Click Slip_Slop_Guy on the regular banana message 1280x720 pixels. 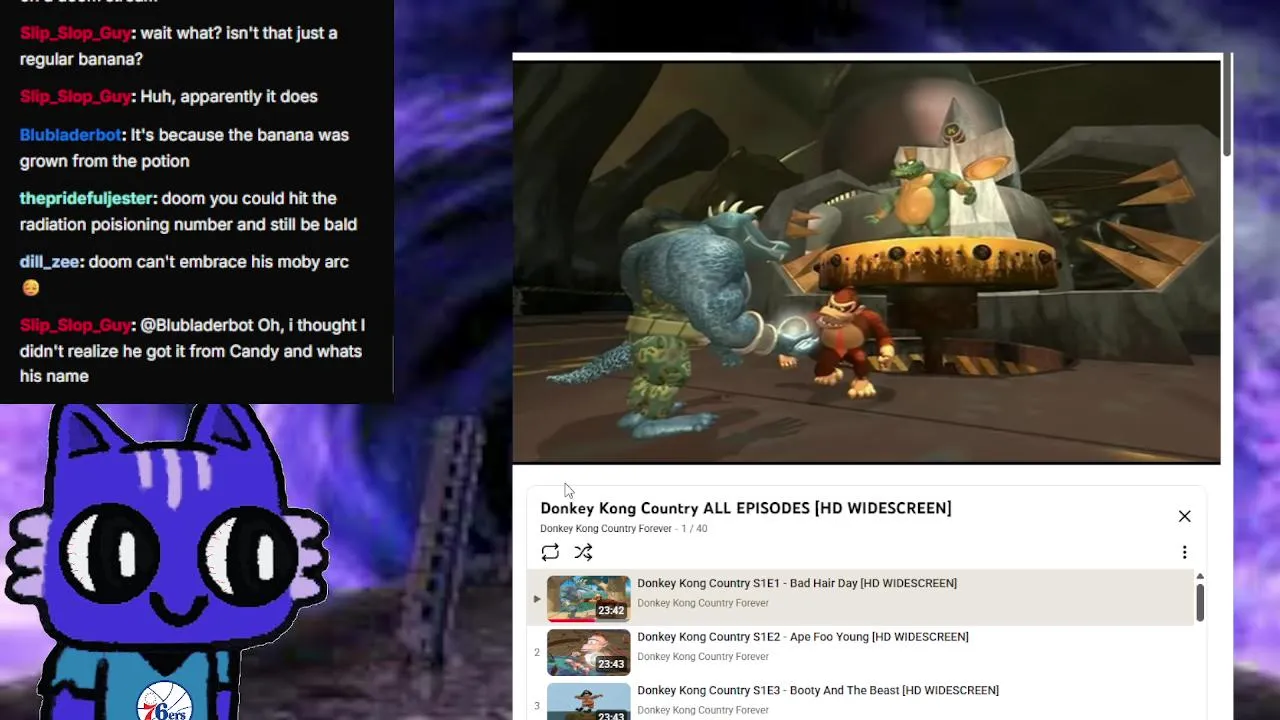click(75, 34)
